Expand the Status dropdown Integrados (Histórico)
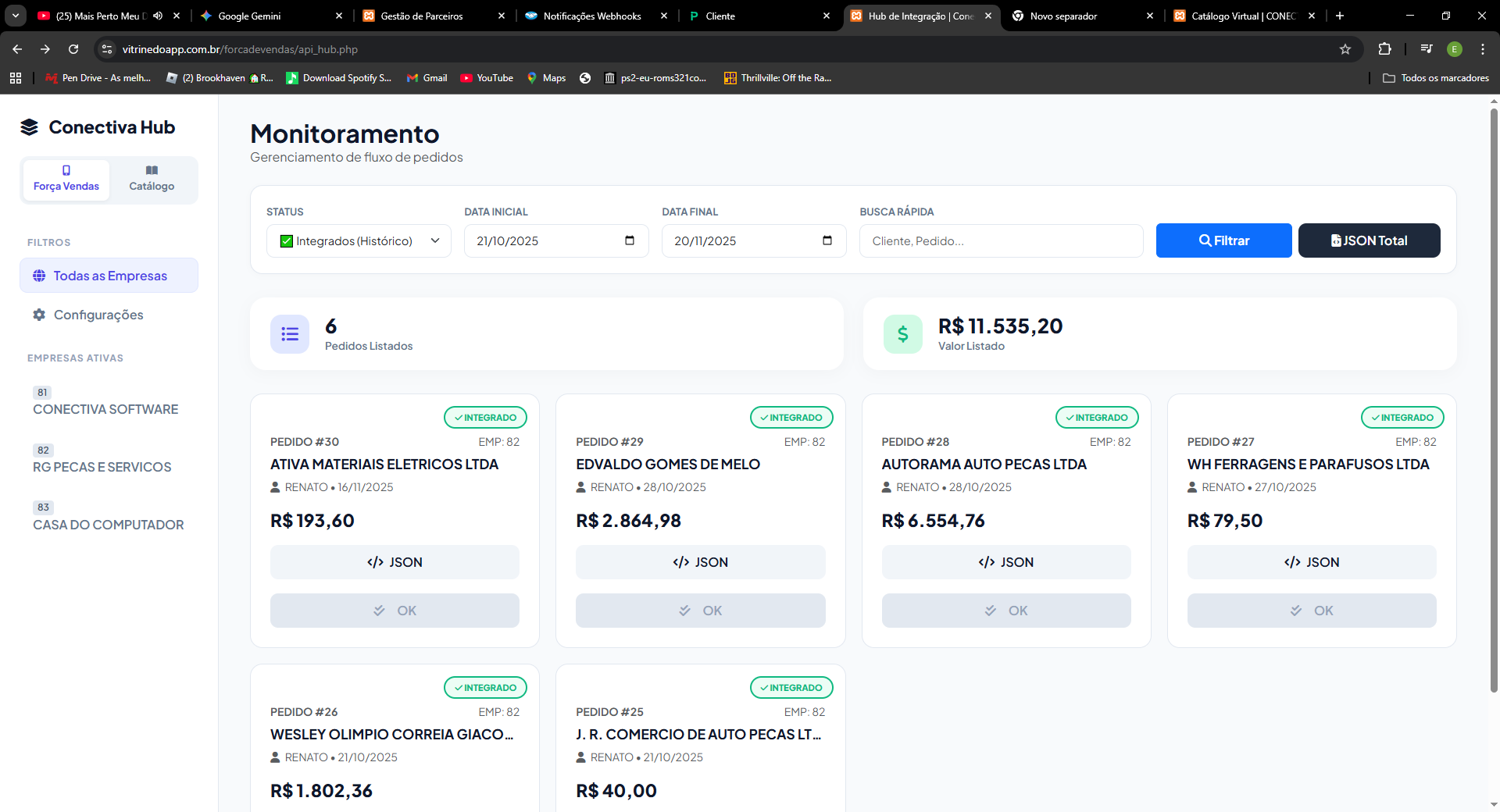This screenshot has width=1500, height=812. [x=358, y=240]
